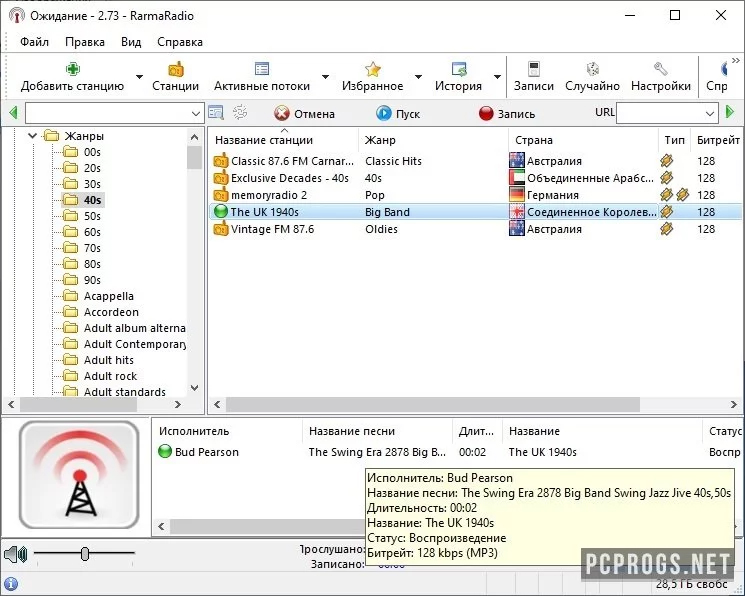This screenshot has width=745, height=596.
Task: Open Избранное favorites star icon
Action: tap(372, 69)
